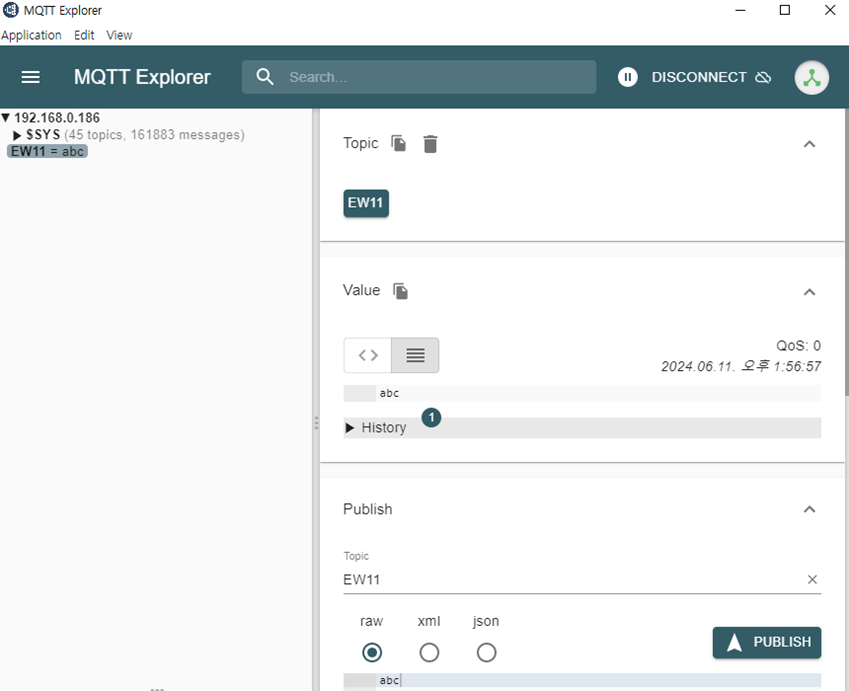Pause topic updates with the pause icon
The image size is (849, 691).
(x=628, y=77)
